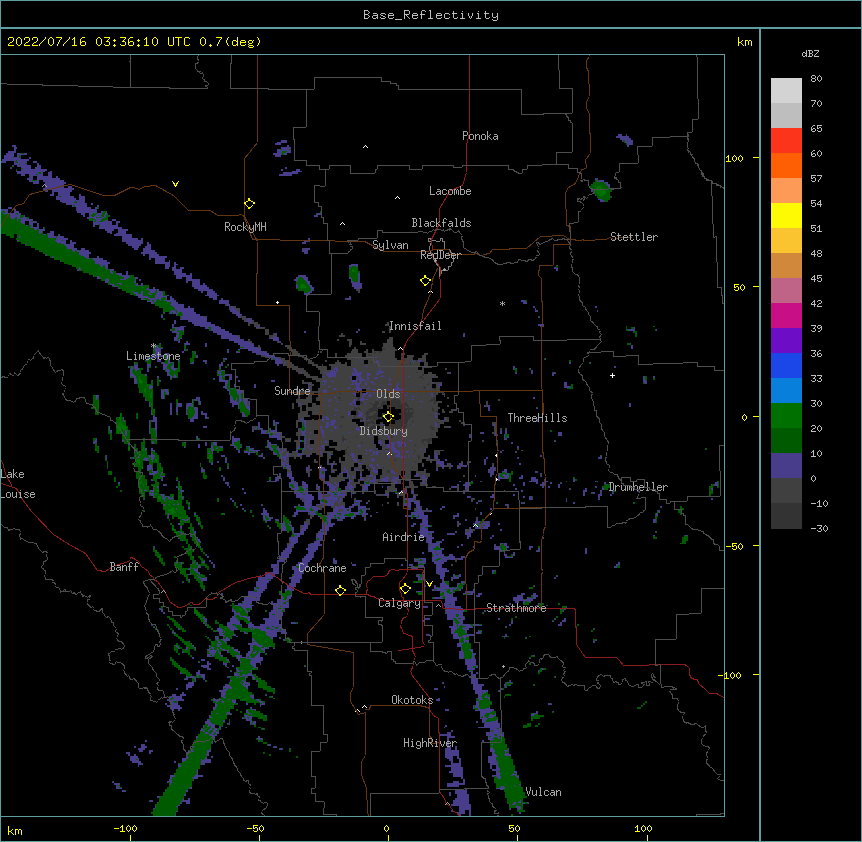The height and width of the screenshot is (842, 862).
Task: Click the Innisfail city label
Action: coord(415,326)
